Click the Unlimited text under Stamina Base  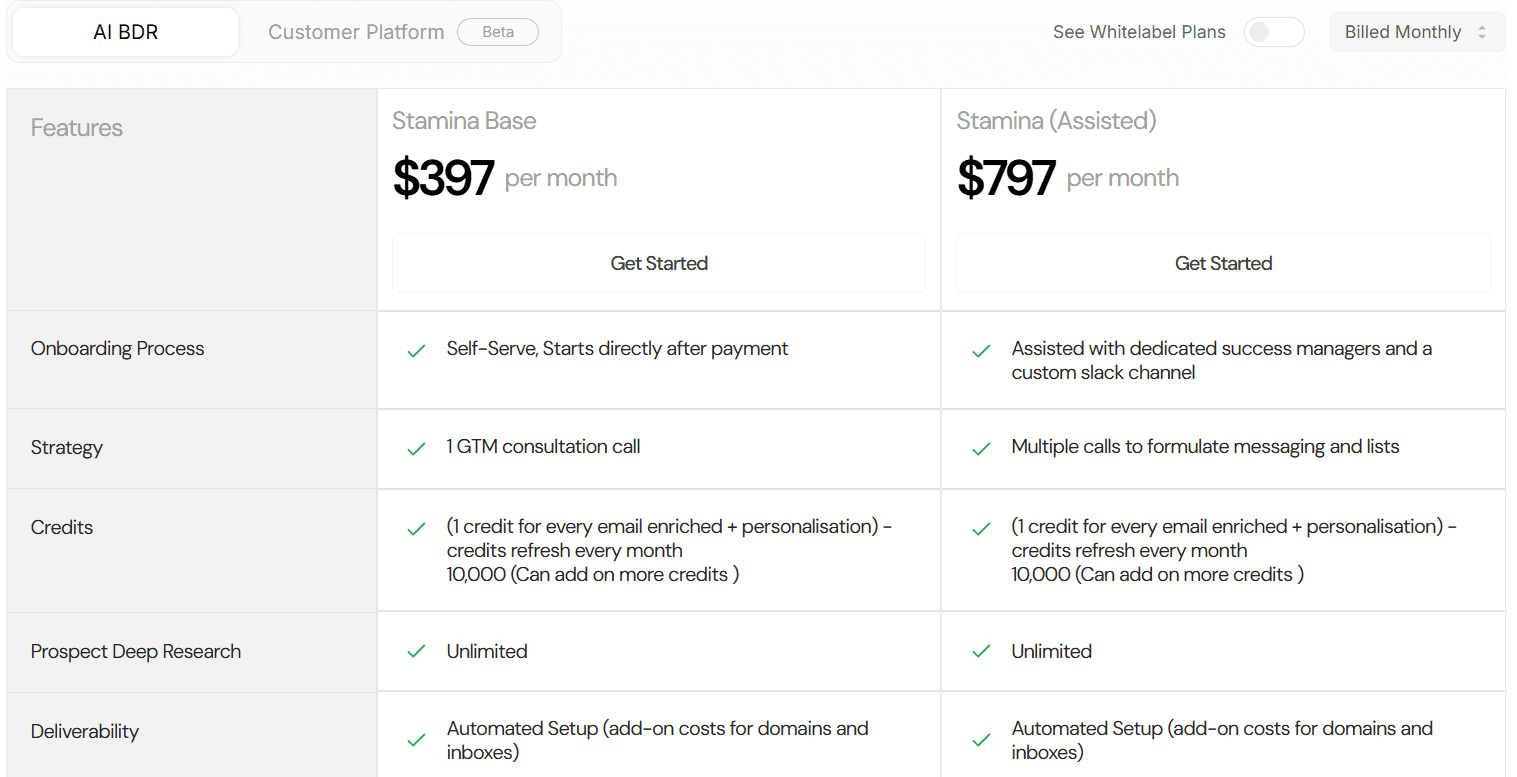pyautogui.click(x=487, y=651)
